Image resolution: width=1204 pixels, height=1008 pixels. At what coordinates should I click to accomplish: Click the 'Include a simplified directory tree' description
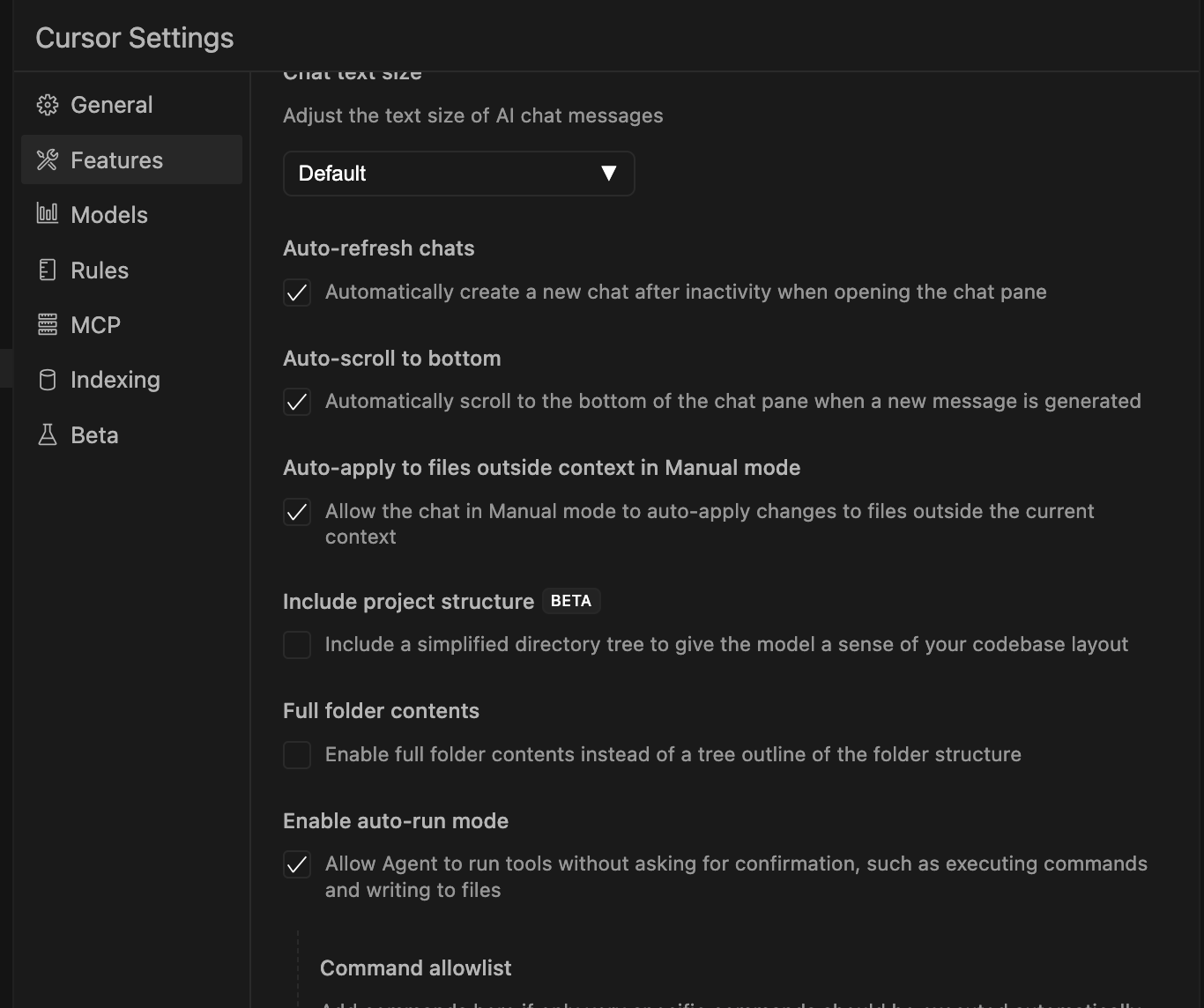pyautogui.click(x=726, y=644)
